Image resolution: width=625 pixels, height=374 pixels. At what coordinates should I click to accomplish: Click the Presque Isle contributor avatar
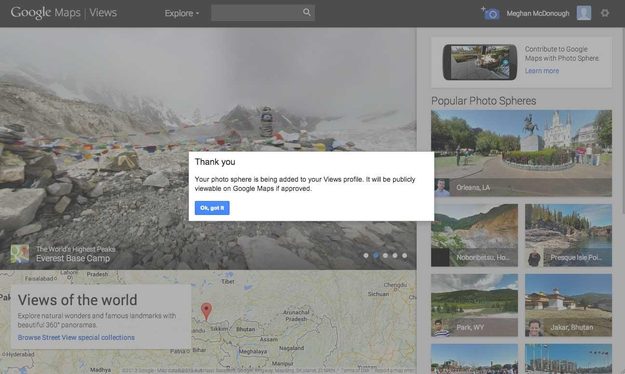click(x=534, y=258)
